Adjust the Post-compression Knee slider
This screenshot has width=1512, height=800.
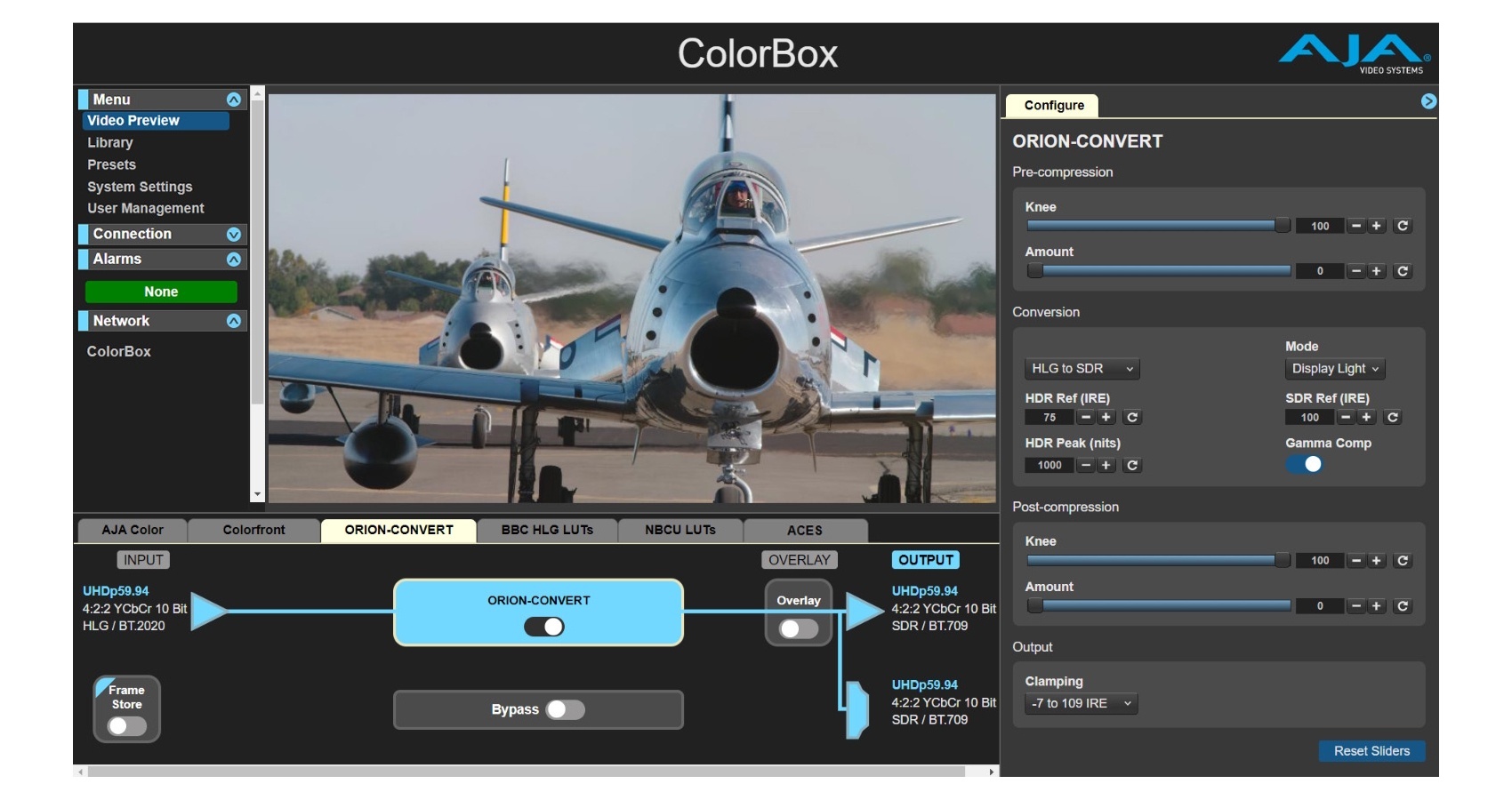tap(1158, 560)
